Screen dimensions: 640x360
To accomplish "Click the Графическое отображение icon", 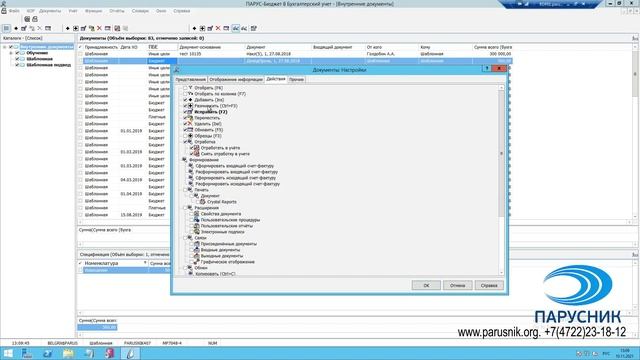I will (x=196, y=262).
